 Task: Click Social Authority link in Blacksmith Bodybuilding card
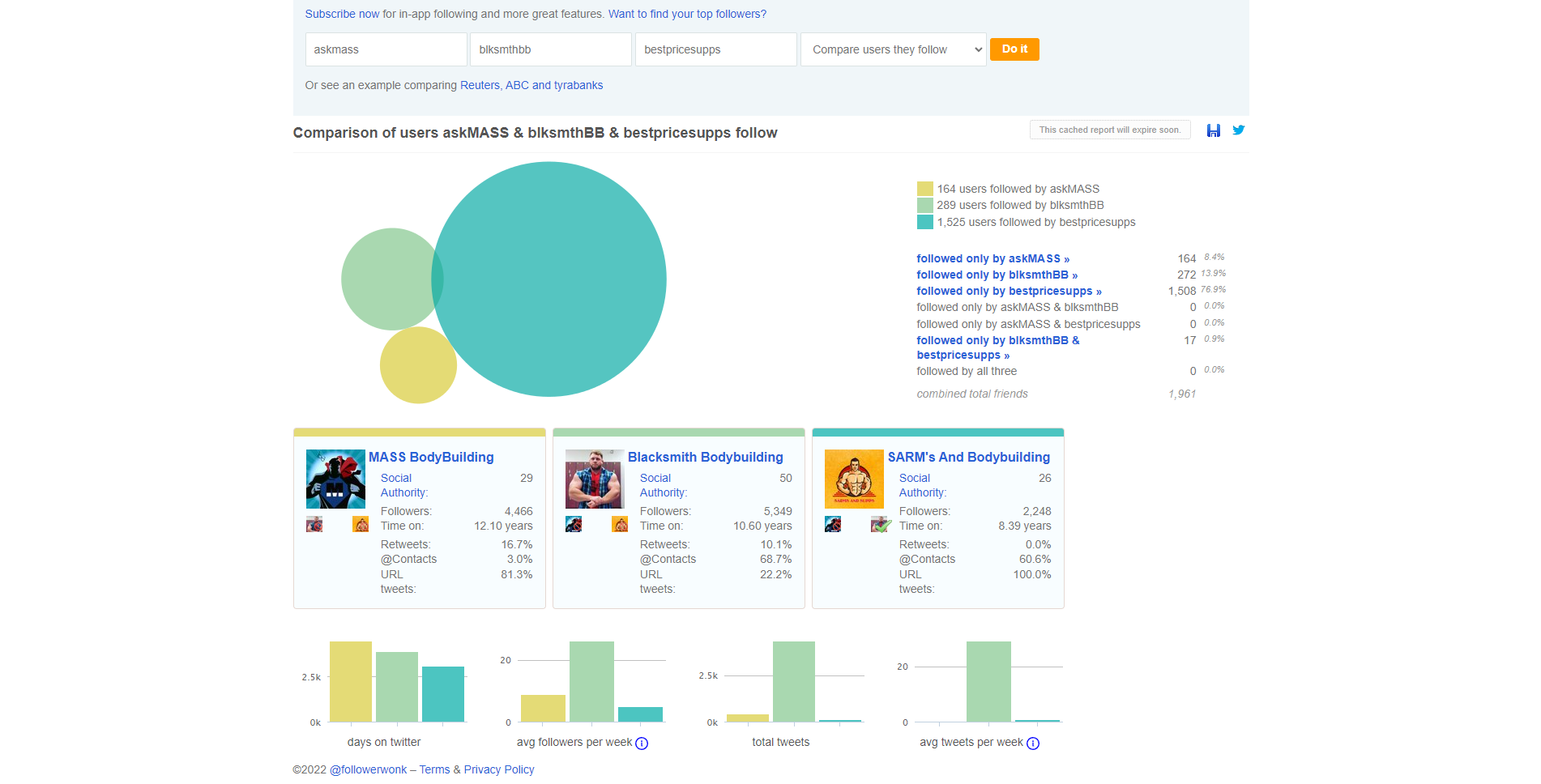(664, 485)
